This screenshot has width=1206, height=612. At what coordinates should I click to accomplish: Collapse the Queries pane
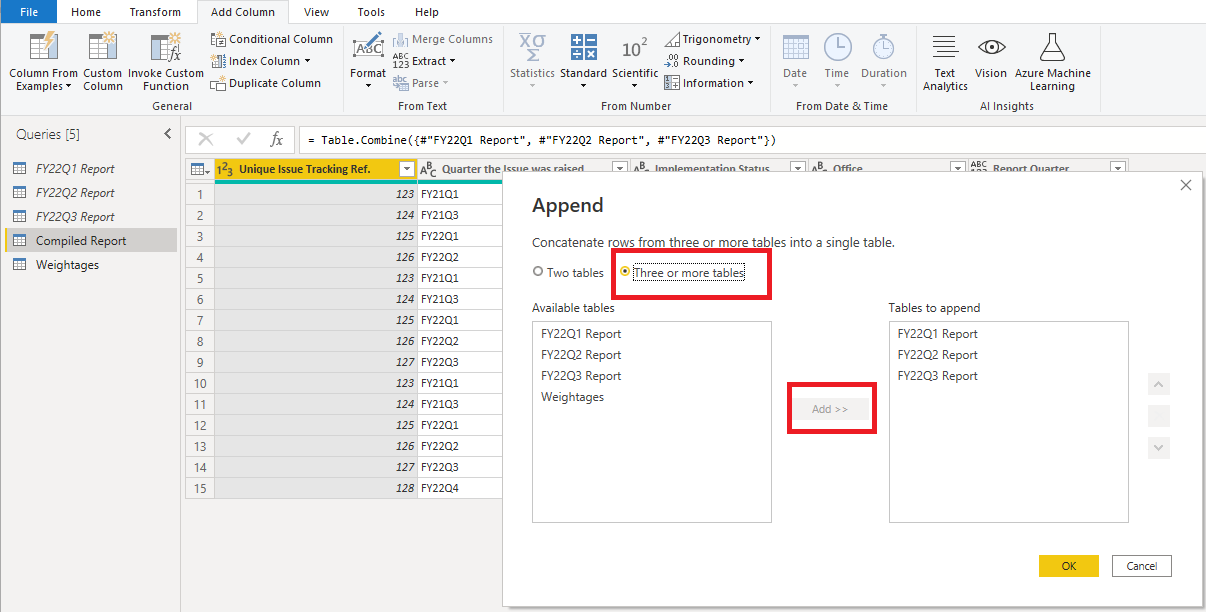pyautogui.click(x=167, y=134)
